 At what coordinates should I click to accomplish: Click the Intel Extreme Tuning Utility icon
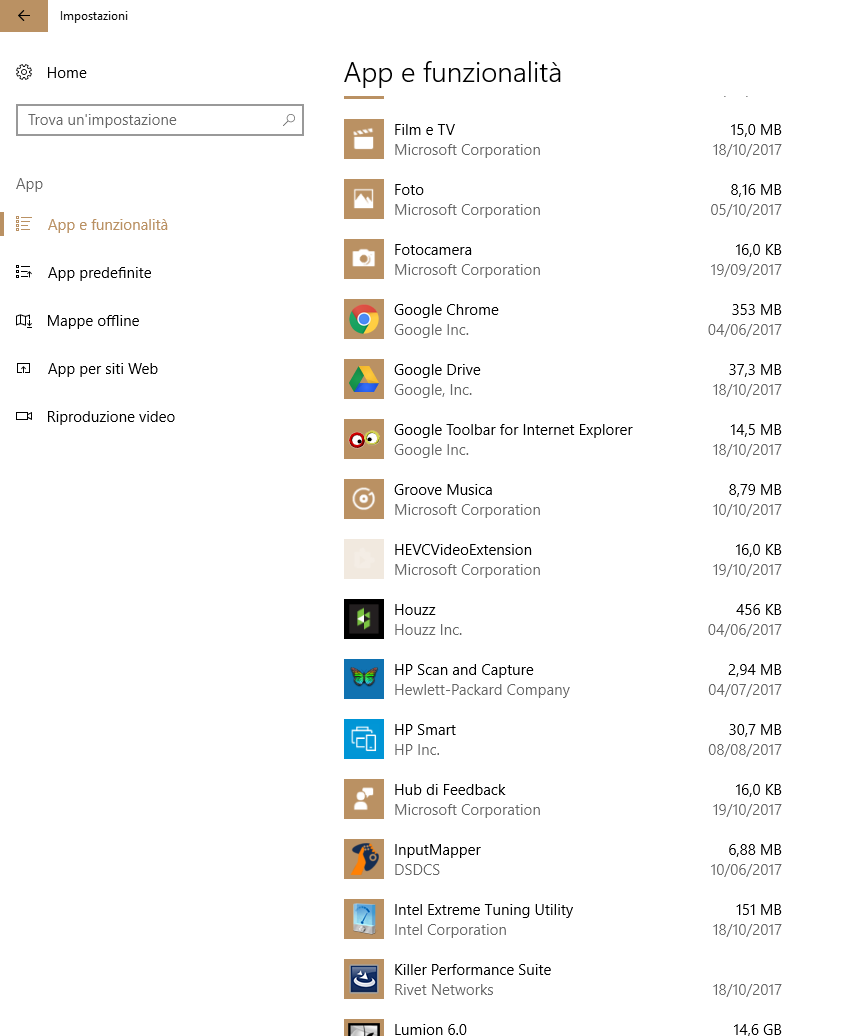364,919
